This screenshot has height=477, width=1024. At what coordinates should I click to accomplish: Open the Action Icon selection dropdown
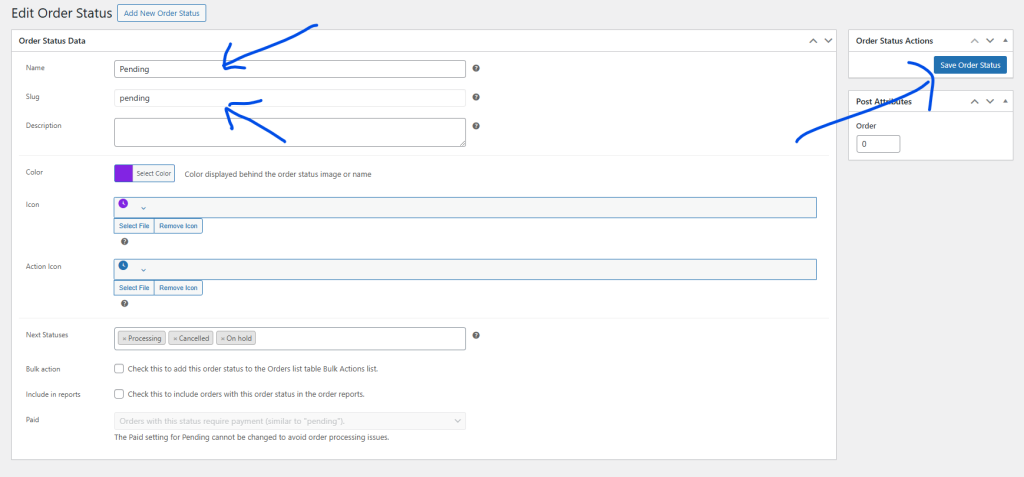(143, 270)
